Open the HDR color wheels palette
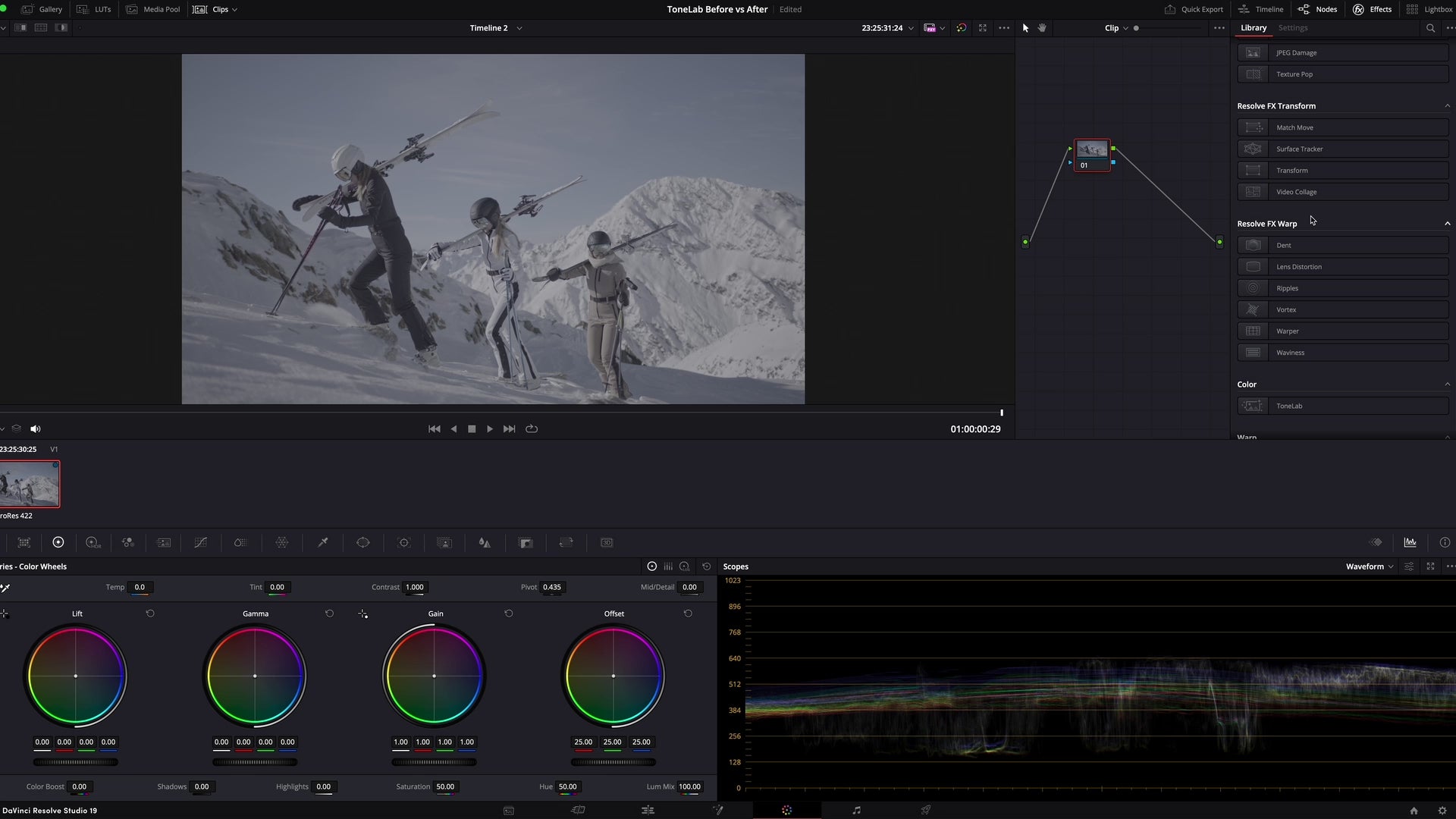The height and width of the screenshot is (819, 1456). [x=93, y=543]
